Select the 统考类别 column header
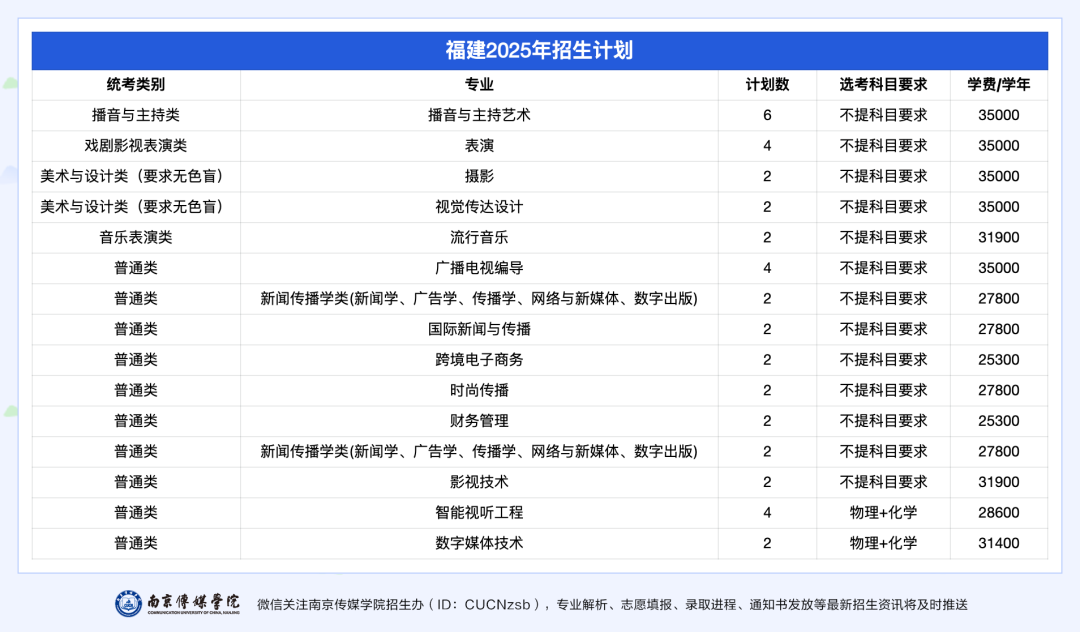Screen dimensions: 1080x632 (x=136, y=85)
